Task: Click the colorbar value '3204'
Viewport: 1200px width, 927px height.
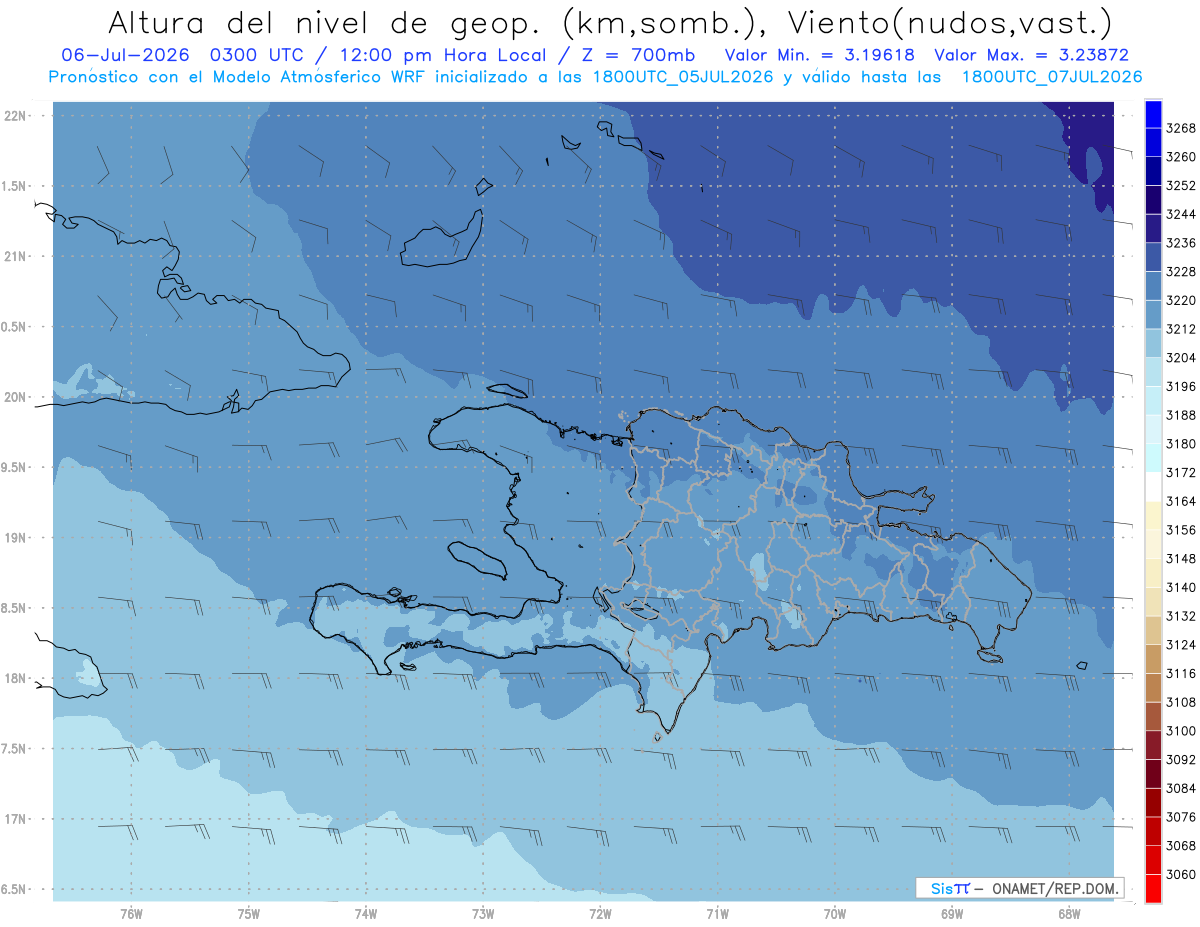Action: point(1181,357)
